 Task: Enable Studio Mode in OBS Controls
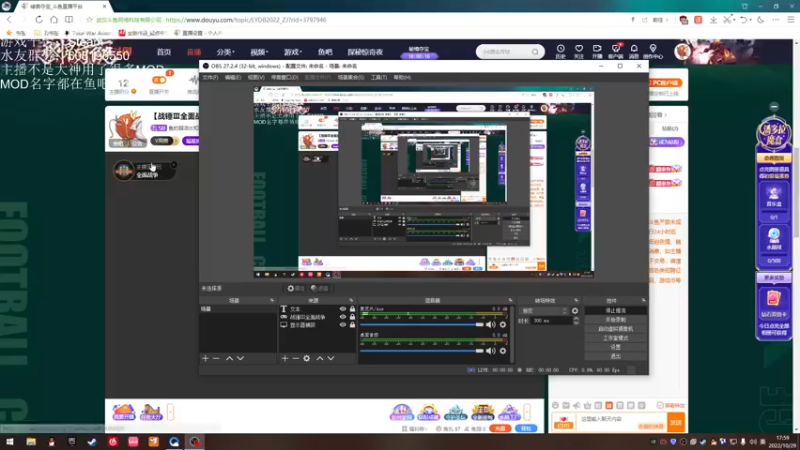(615, 338)
